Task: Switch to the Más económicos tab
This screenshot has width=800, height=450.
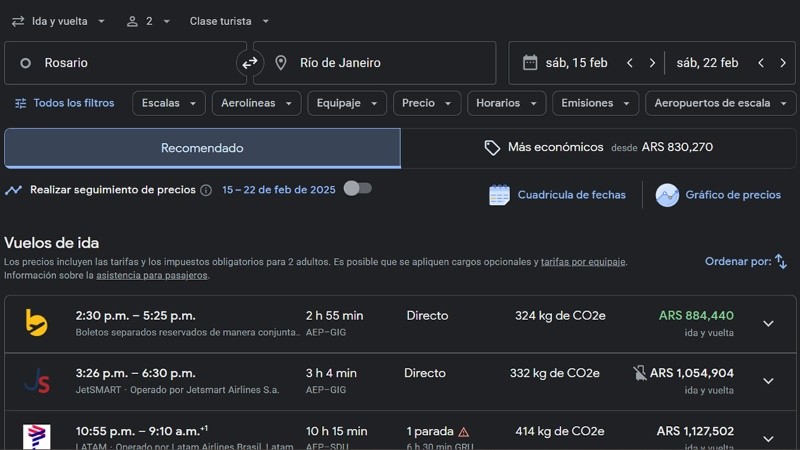Action: tap(598, 148)
